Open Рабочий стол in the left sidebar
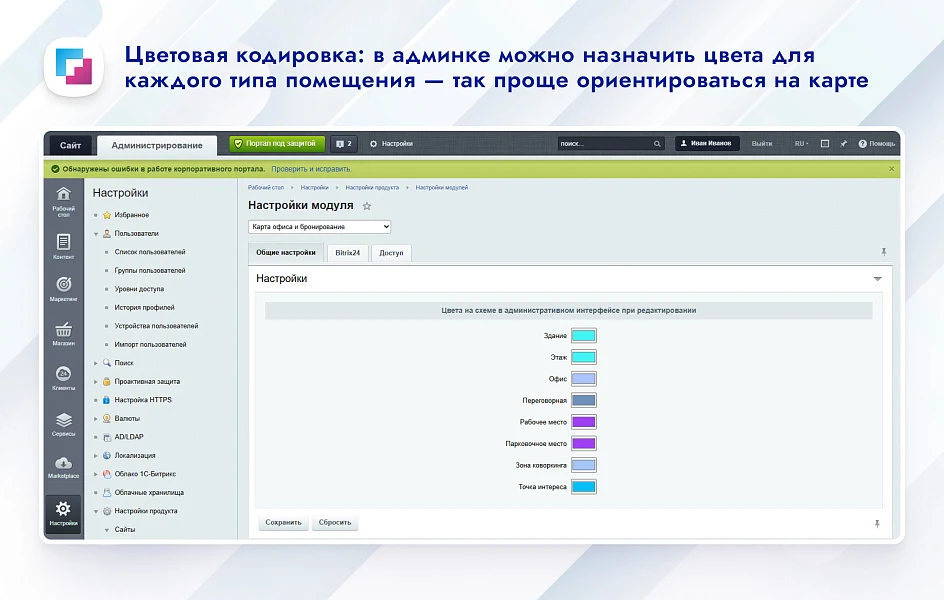 63,201
